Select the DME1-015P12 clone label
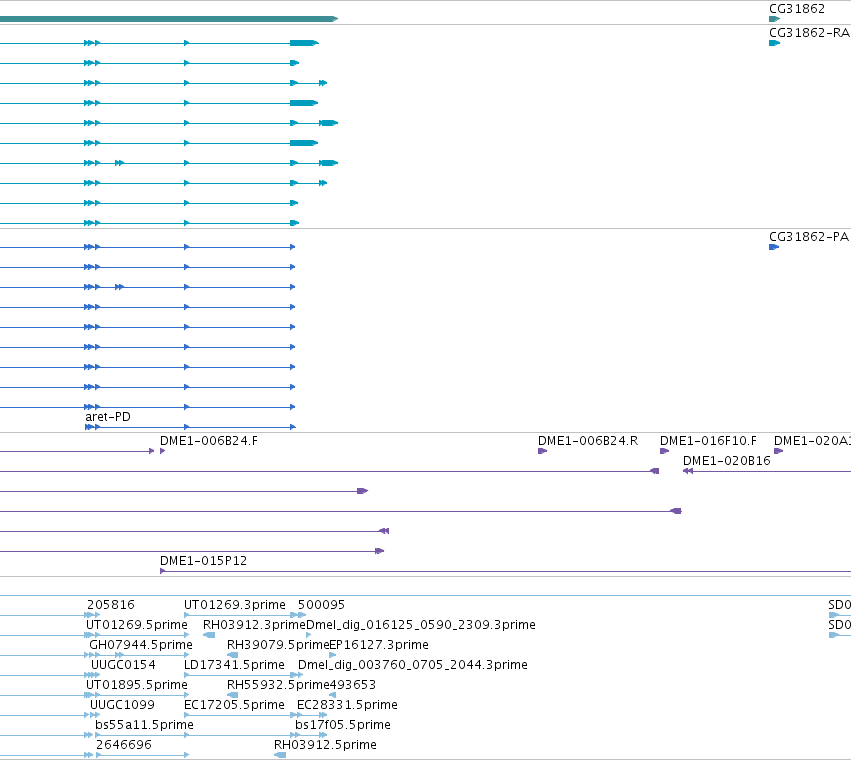Viewport: 851px width, 760px height. tap(204, 561)
